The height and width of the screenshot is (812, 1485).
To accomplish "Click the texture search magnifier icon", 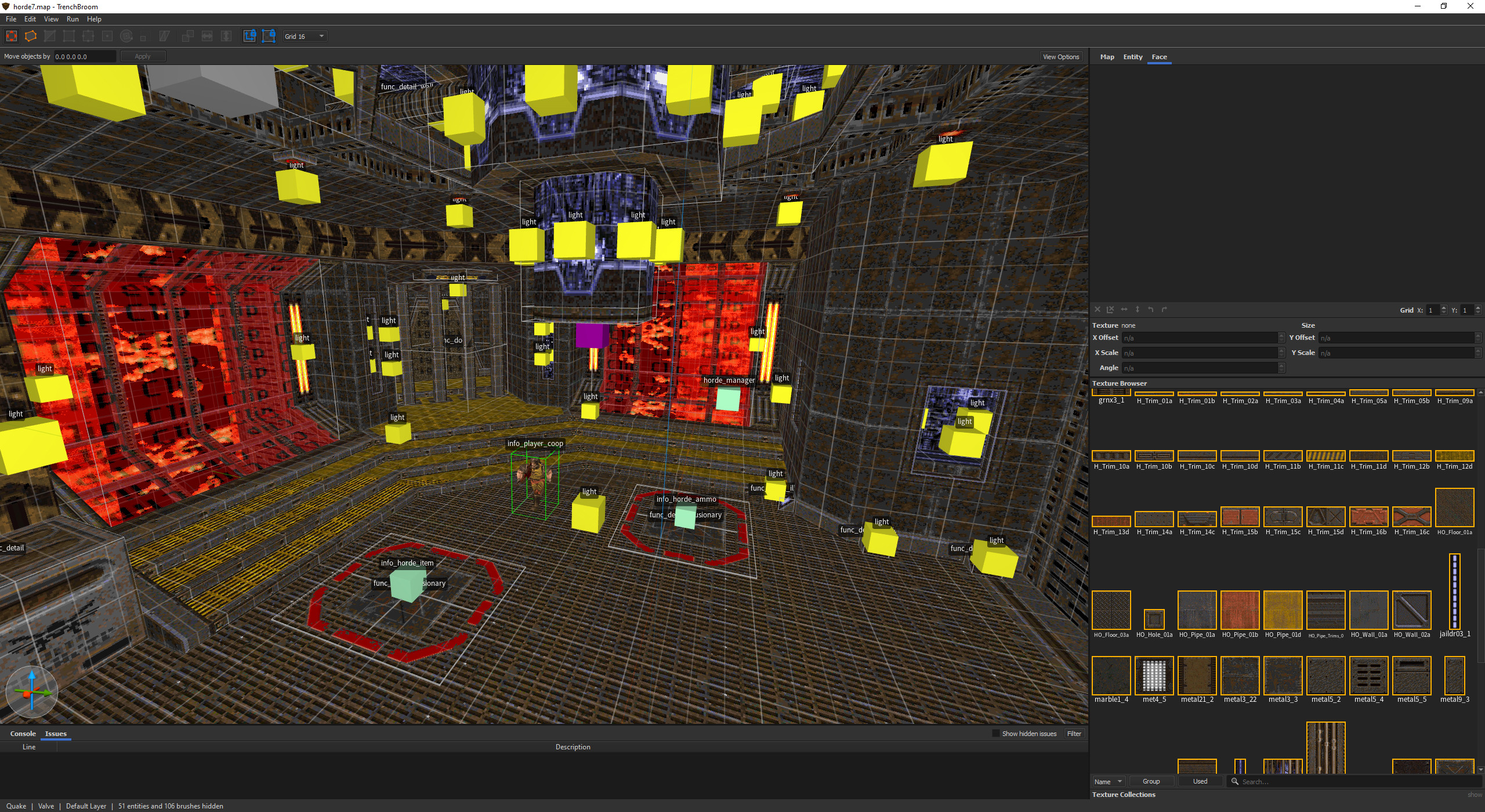I will tap(1235, 781).
